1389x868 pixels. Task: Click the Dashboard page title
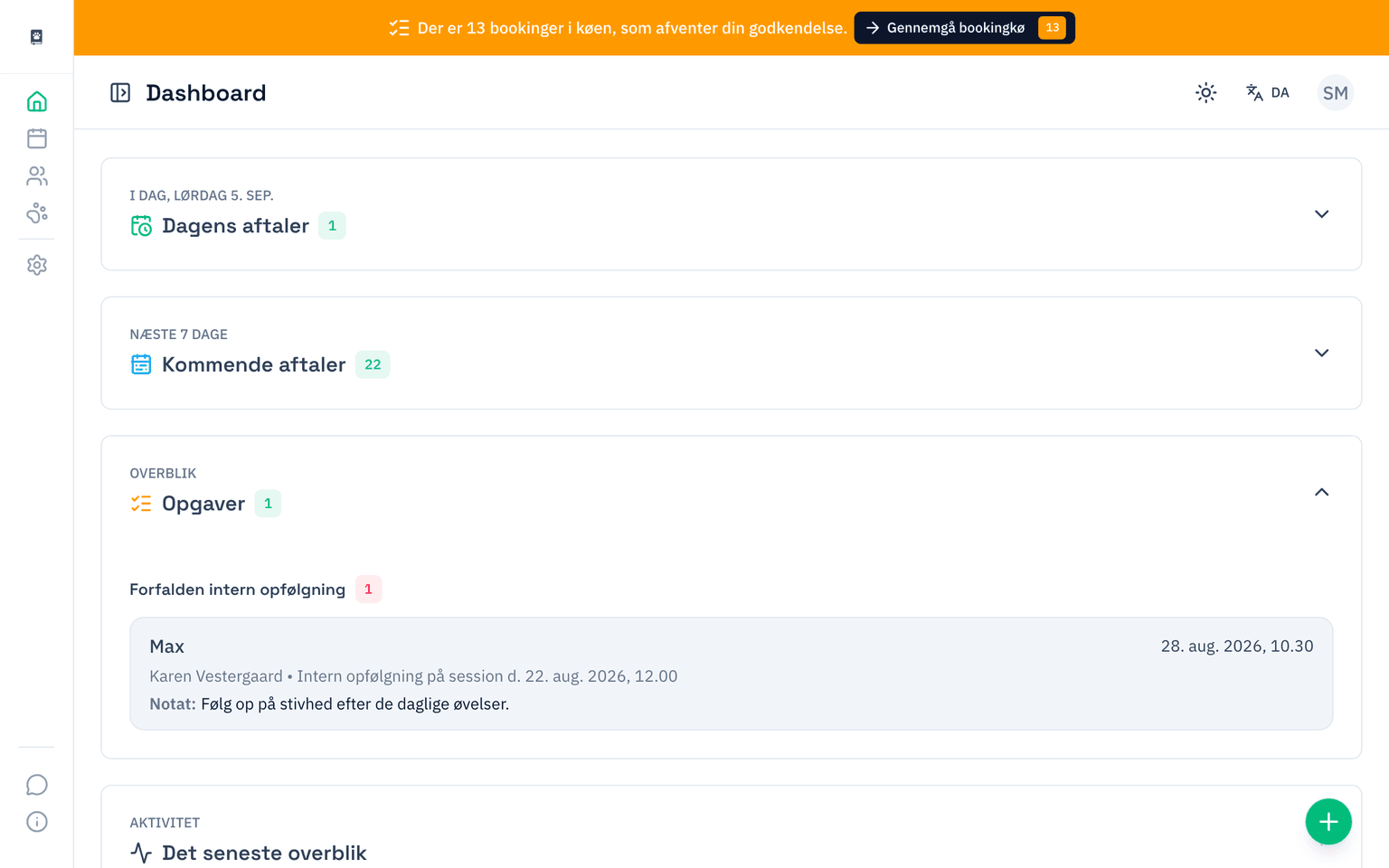(205, 92)
